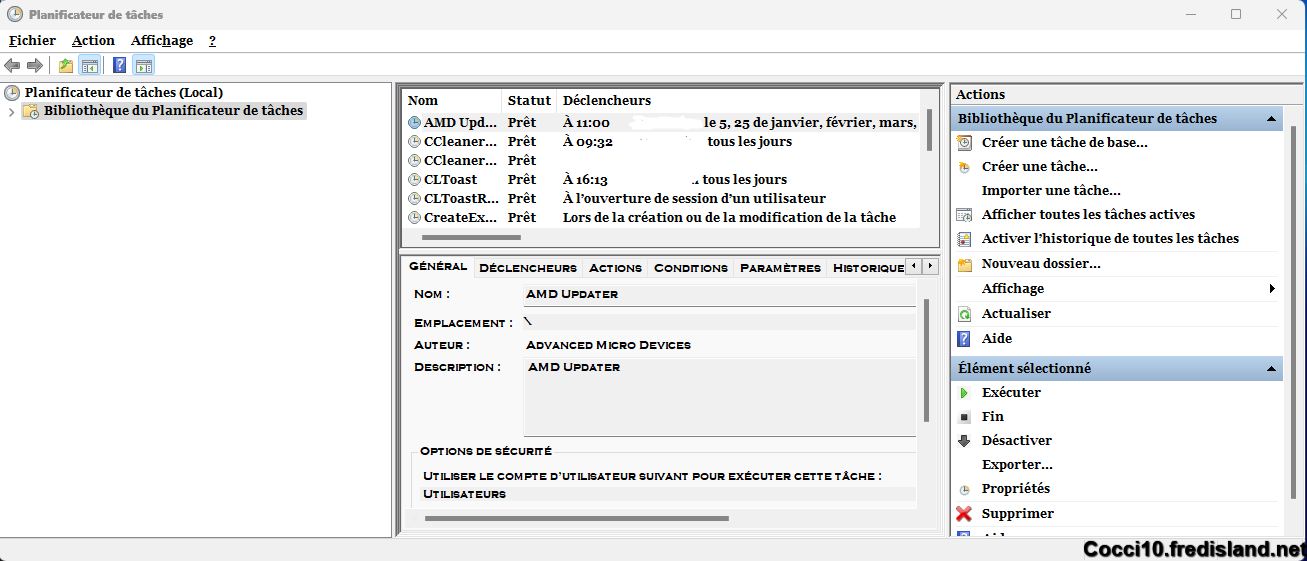This screenshot has width=1307, height=561.
Task: Click the clock icon beside AMD Updater task
Action: pyautogui.click(x=415, y=123)
